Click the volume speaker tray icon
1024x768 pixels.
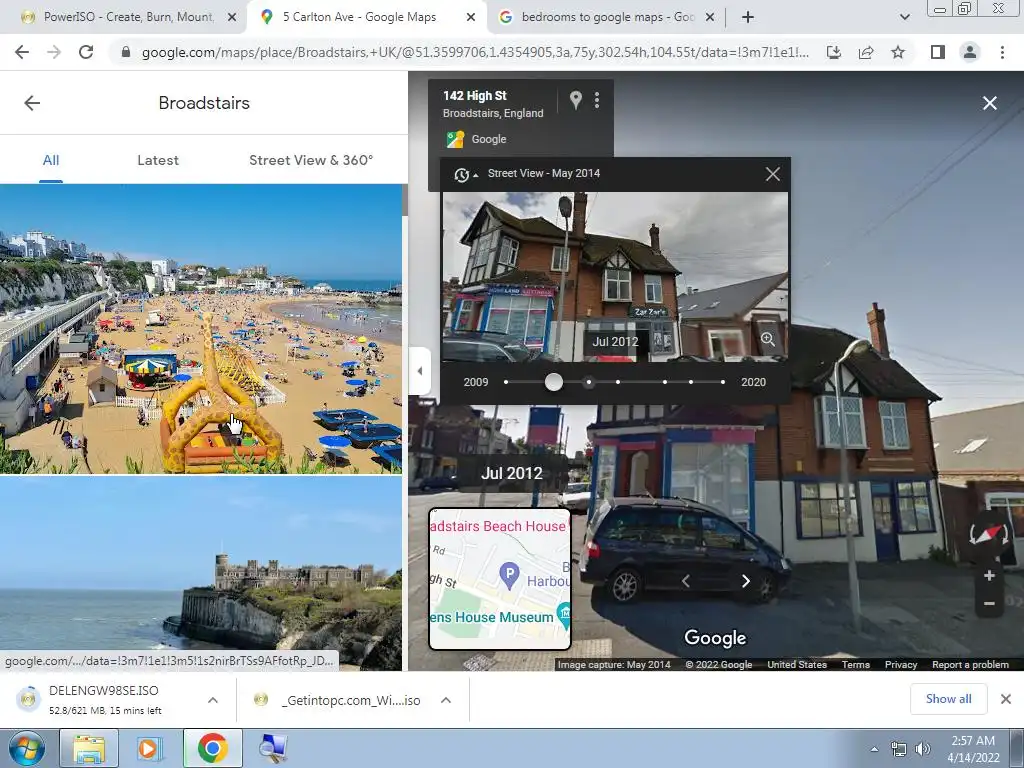[922, 749]
